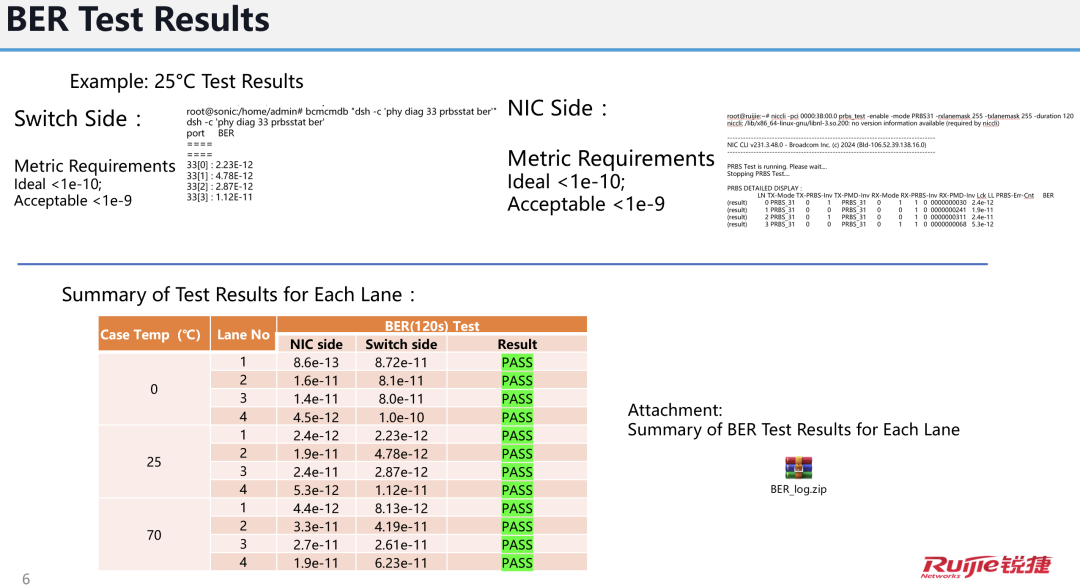The height and width of the screenshot is (588, 1080).
Task: Select PASS result in the 2.23e-12 row
Action: click(x=517, y=435)
